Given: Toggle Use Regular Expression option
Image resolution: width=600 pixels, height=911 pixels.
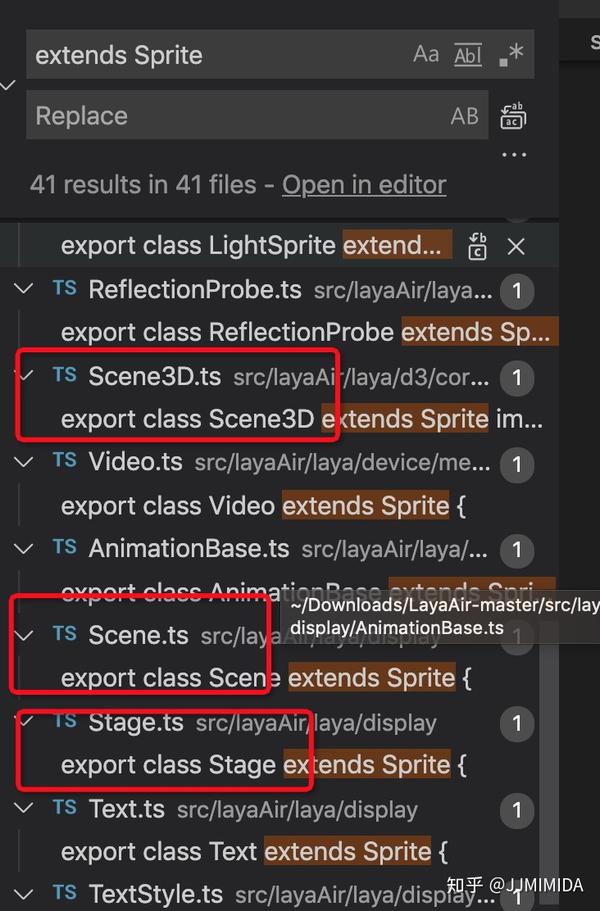Looking at the screenshot, I should 510,55.
